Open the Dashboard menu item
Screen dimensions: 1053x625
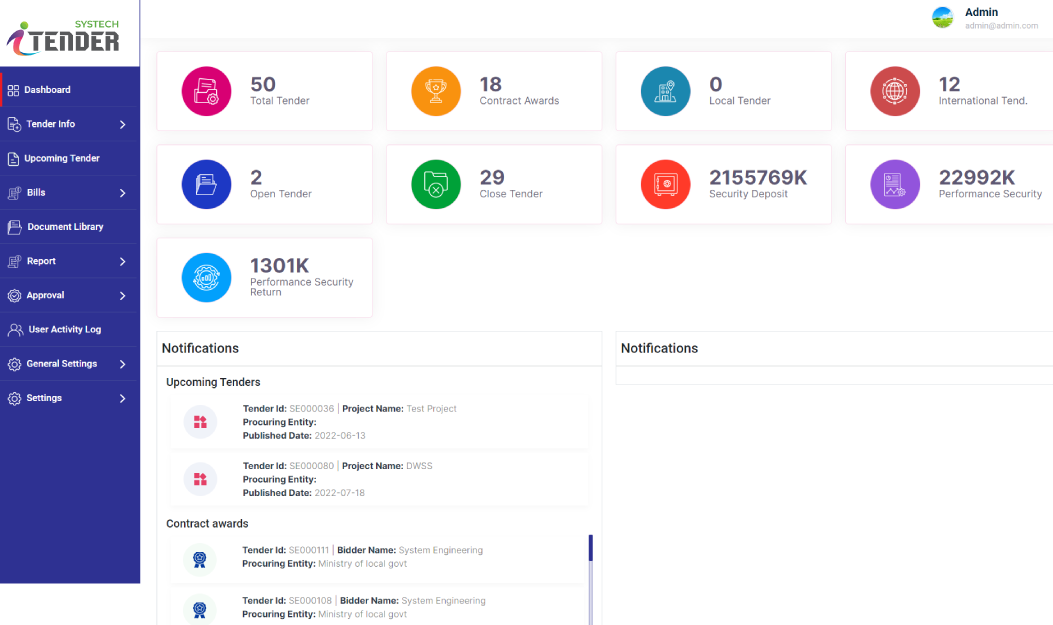point(47,90)
